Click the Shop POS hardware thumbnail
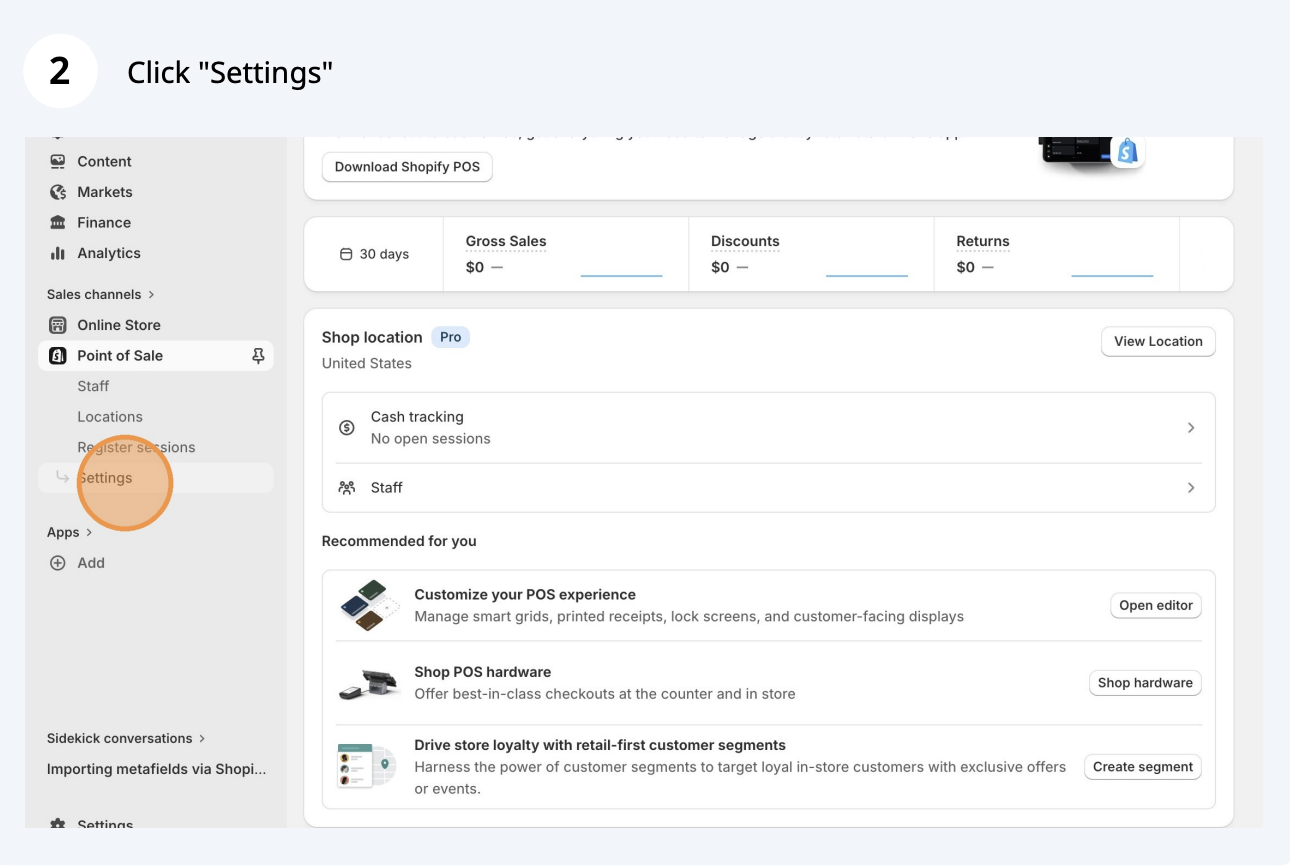This screenshot has height=868, width=1290. click(369, 683)
